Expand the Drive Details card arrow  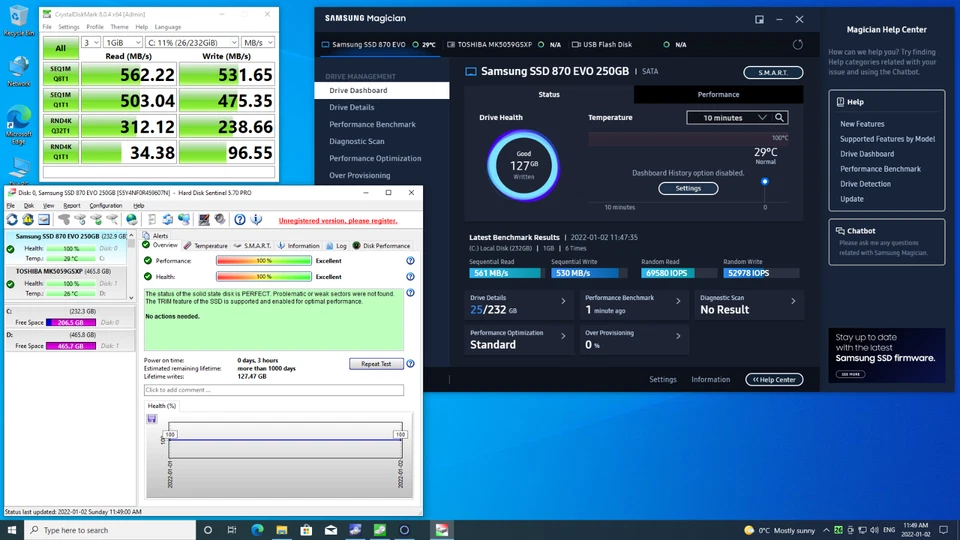point(563,301)
